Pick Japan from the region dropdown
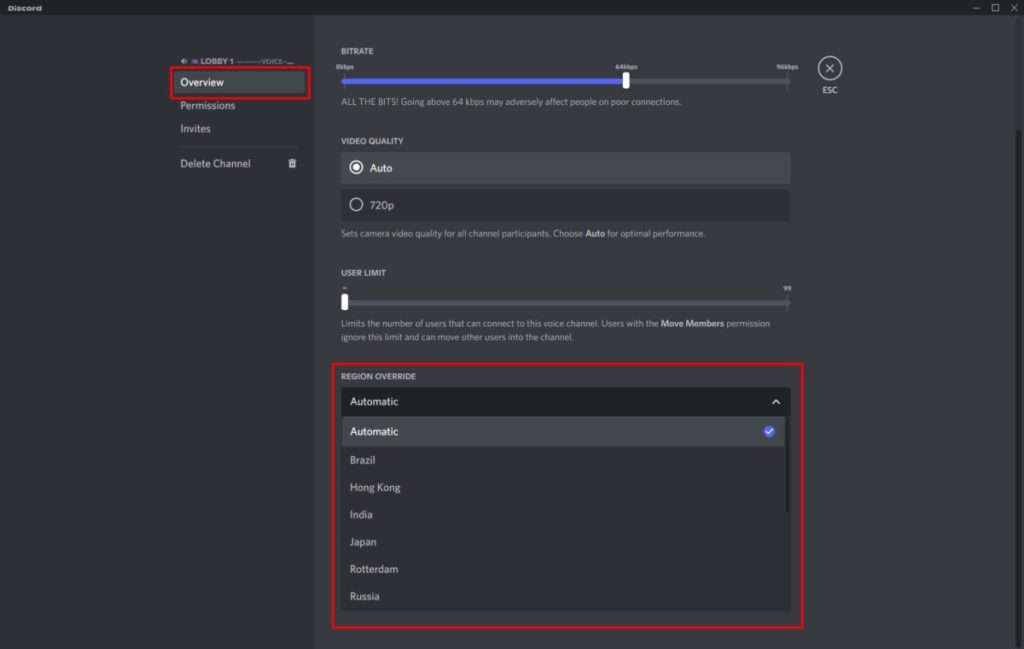This screenshot has width=1024, height=649. [363, 542]
